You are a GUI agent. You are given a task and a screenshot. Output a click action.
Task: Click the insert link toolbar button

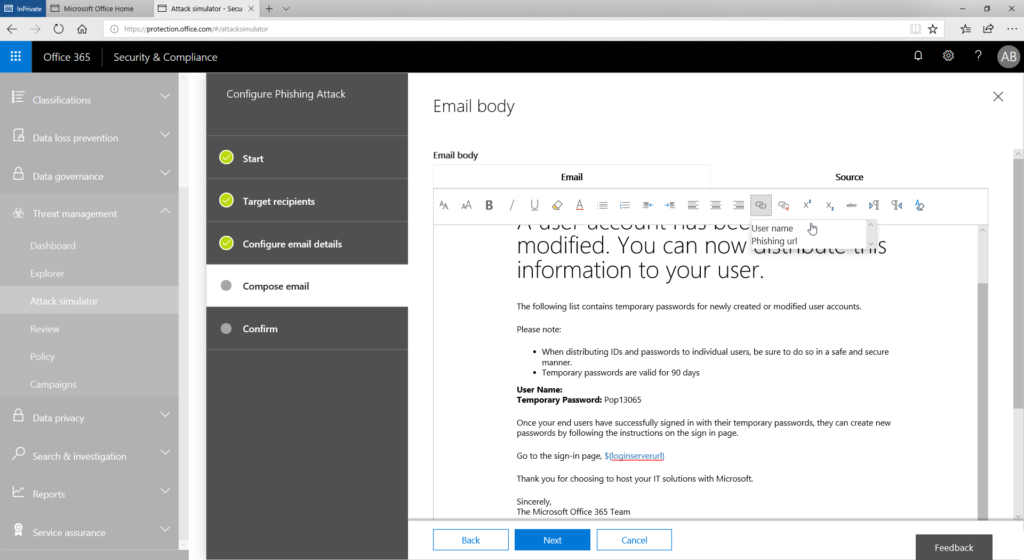[x=761, y=205]
